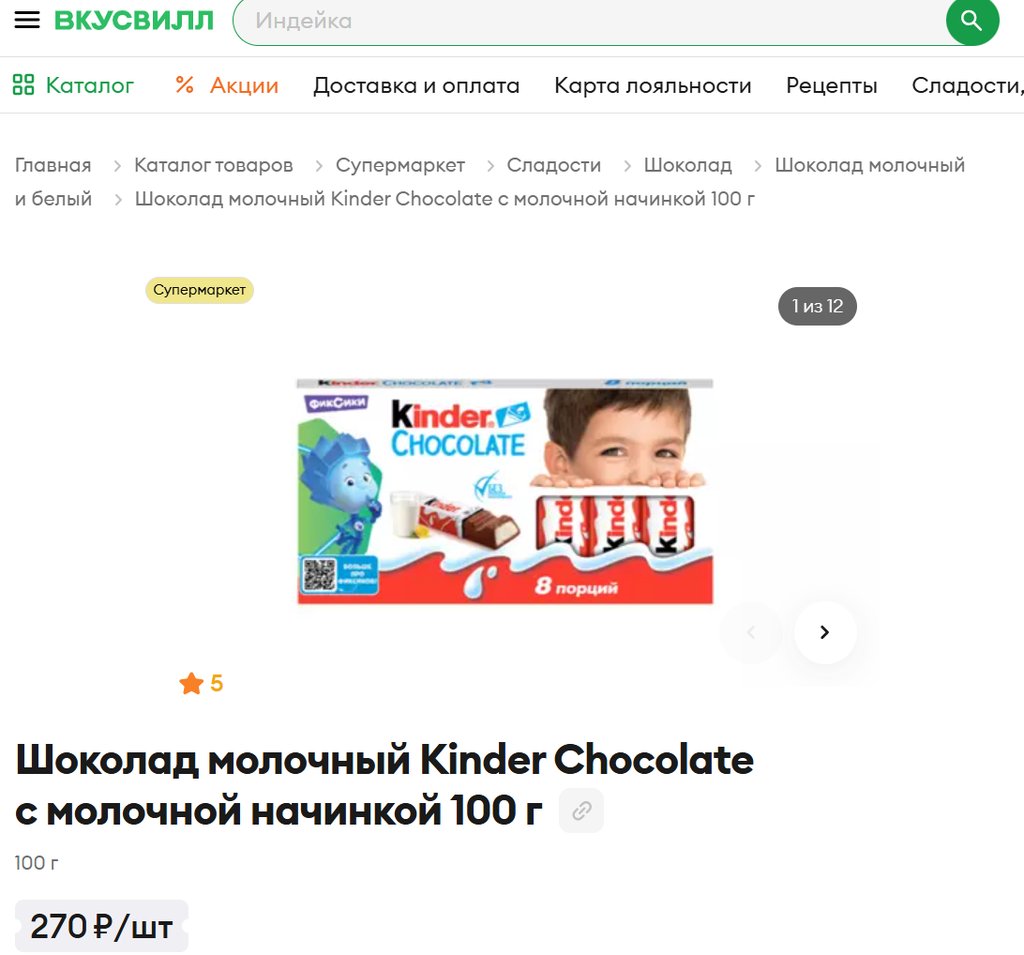Open the Рецепты menu item
Viewport: 1024px width, 955px height.
[831, 86]
